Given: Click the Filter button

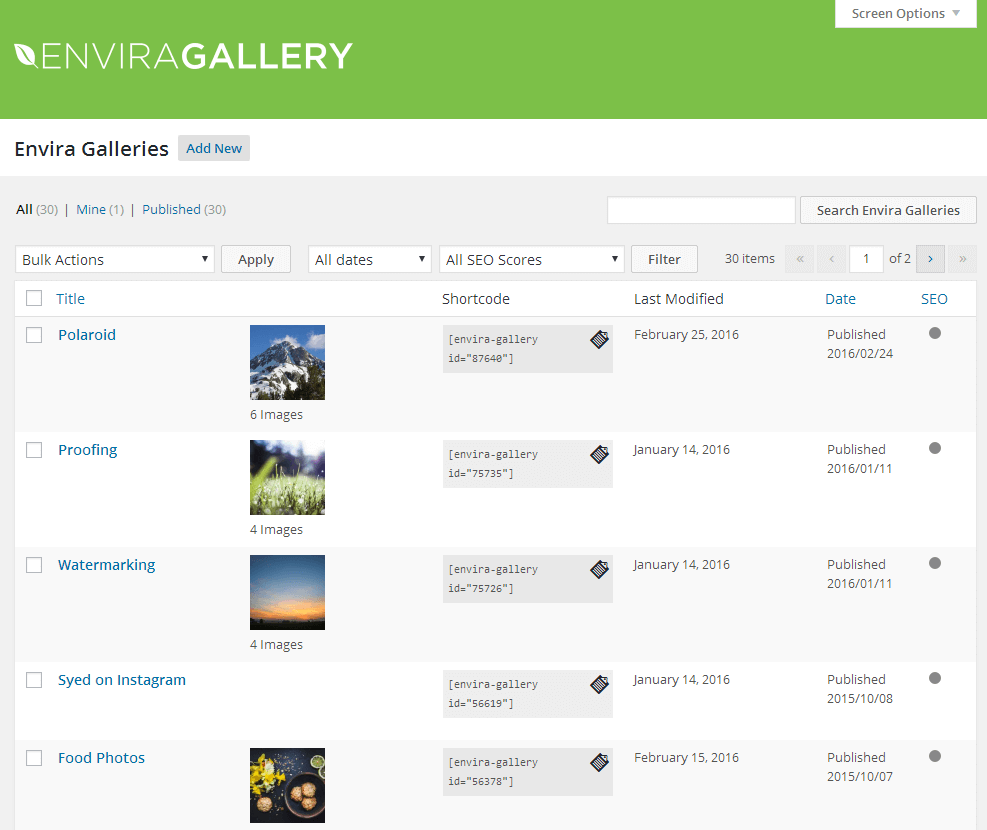Looking at the screenshot, I should [664, 259].
